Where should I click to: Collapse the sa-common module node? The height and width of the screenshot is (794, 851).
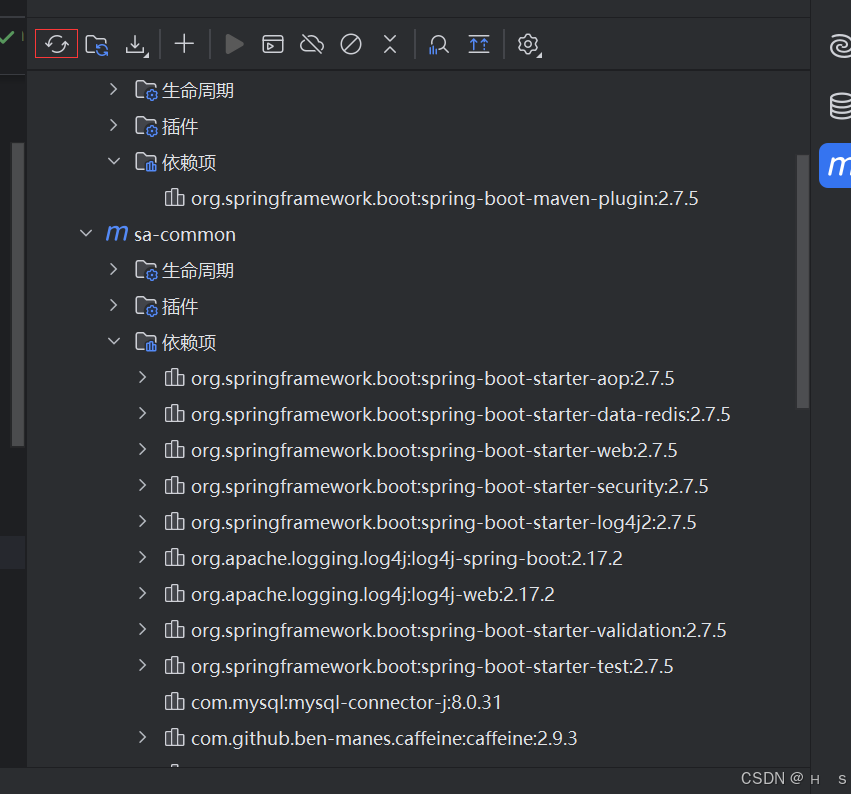[86, 233]
